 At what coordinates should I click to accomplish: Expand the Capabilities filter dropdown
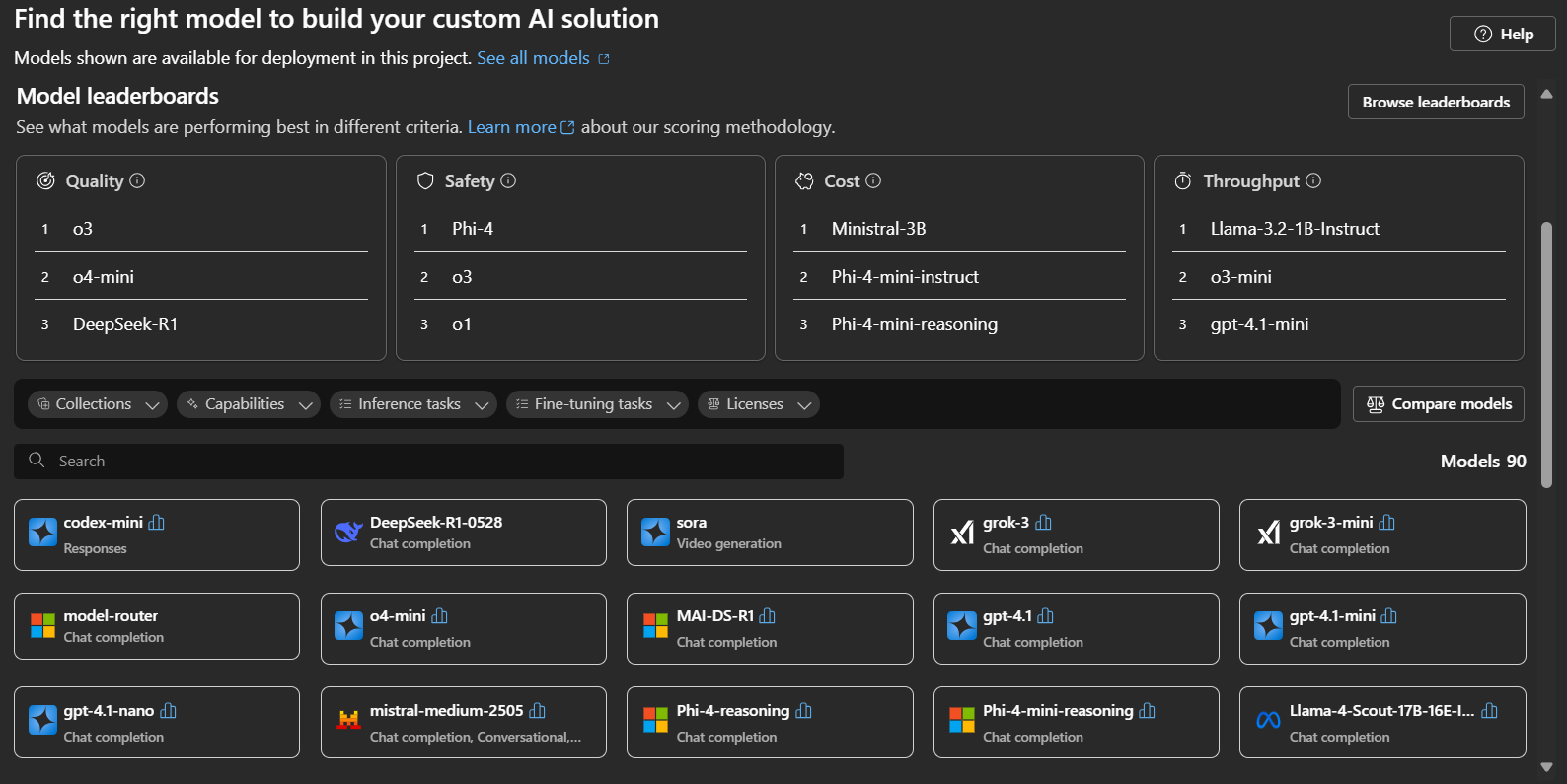coord(248,404)
